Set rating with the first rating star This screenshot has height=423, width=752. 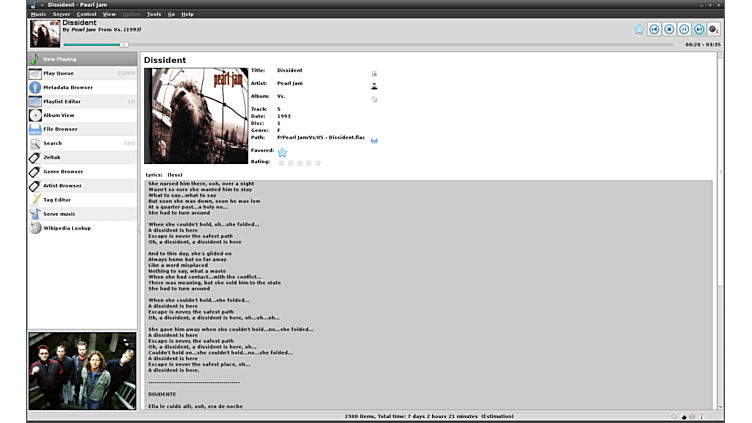pyautogui.click(x=282, y=162)
